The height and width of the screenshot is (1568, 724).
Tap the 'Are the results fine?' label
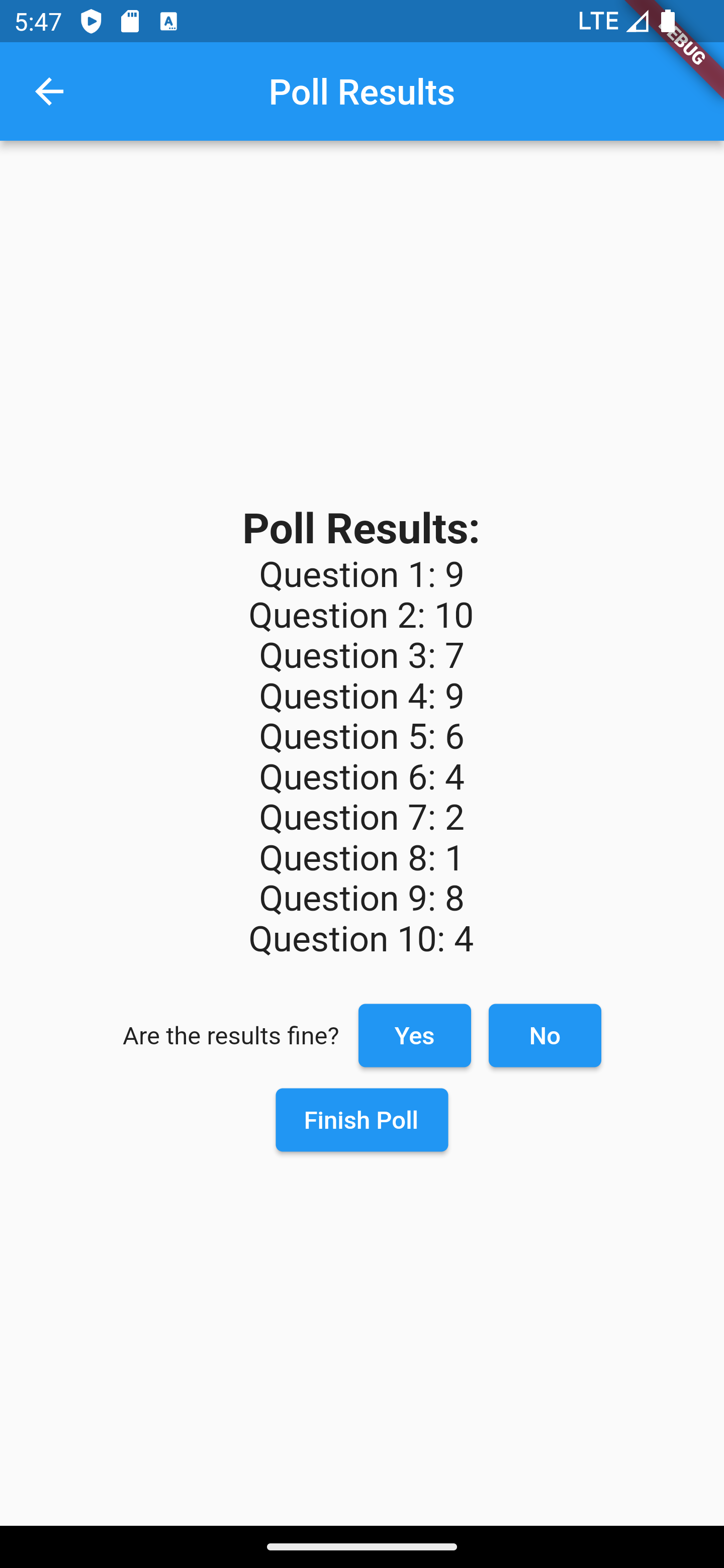[231, 1035]
